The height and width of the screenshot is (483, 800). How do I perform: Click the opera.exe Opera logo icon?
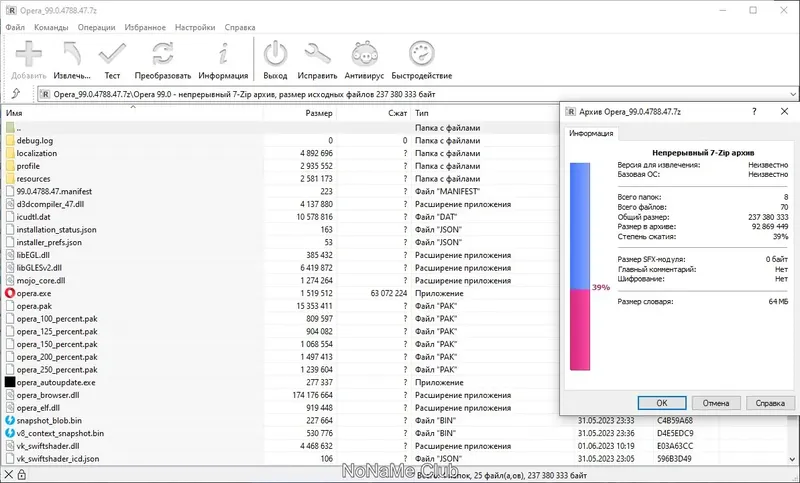(10, 293)
